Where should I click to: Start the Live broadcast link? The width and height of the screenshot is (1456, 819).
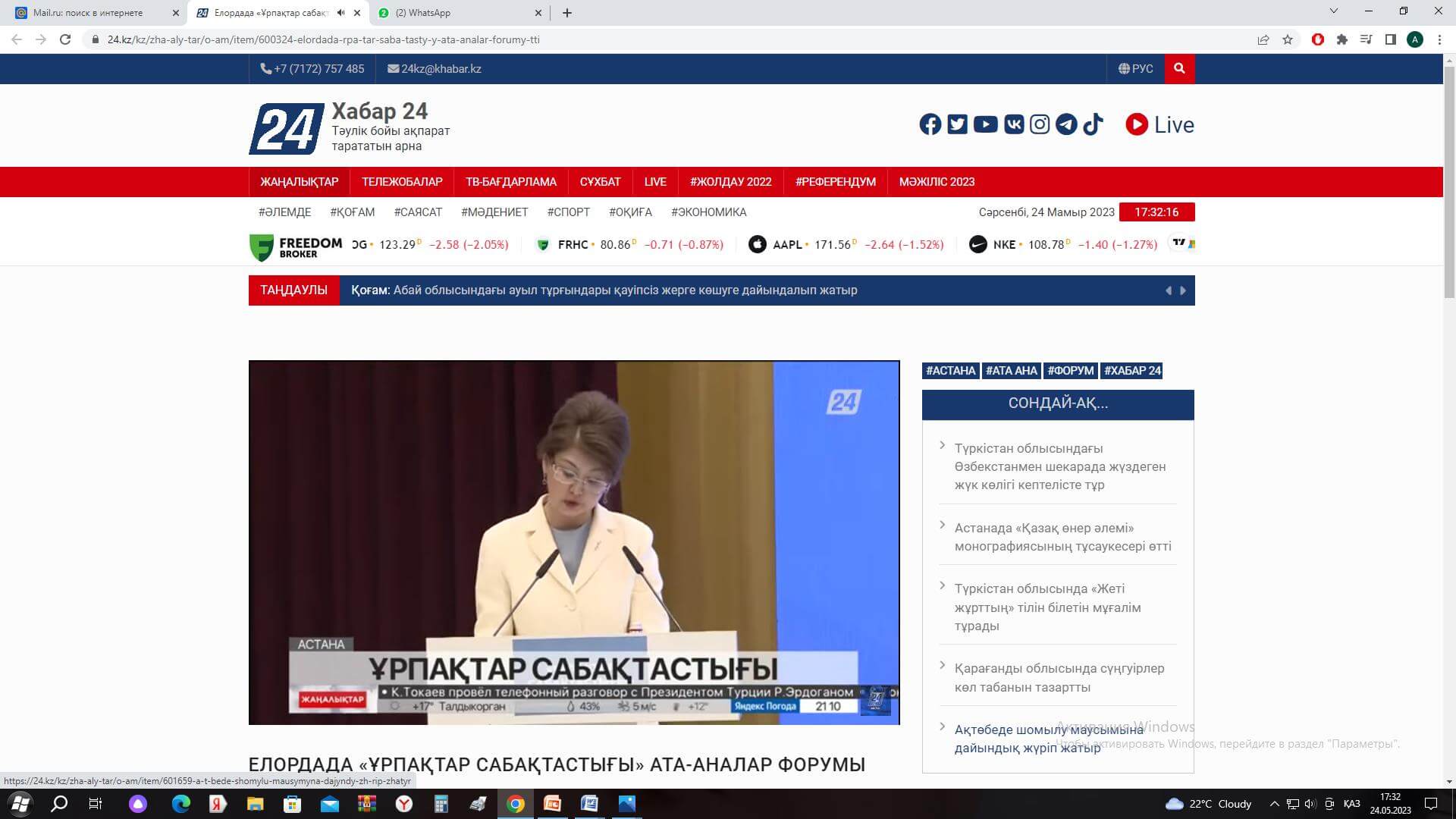(1159, 124)
